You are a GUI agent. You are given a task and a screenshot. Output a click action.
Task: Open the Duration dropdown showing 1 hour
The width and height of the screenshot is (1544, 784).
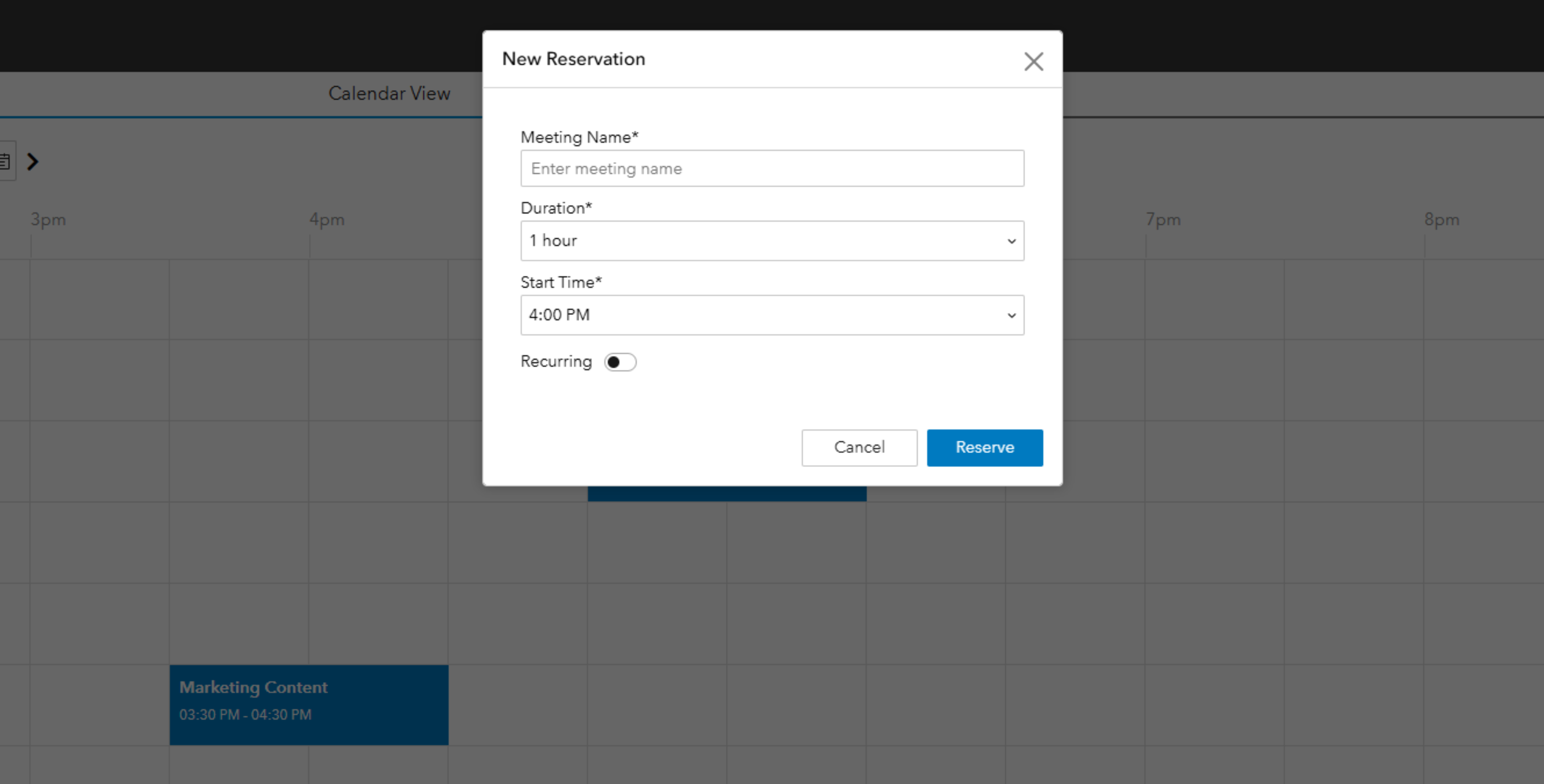pos(772,241)
